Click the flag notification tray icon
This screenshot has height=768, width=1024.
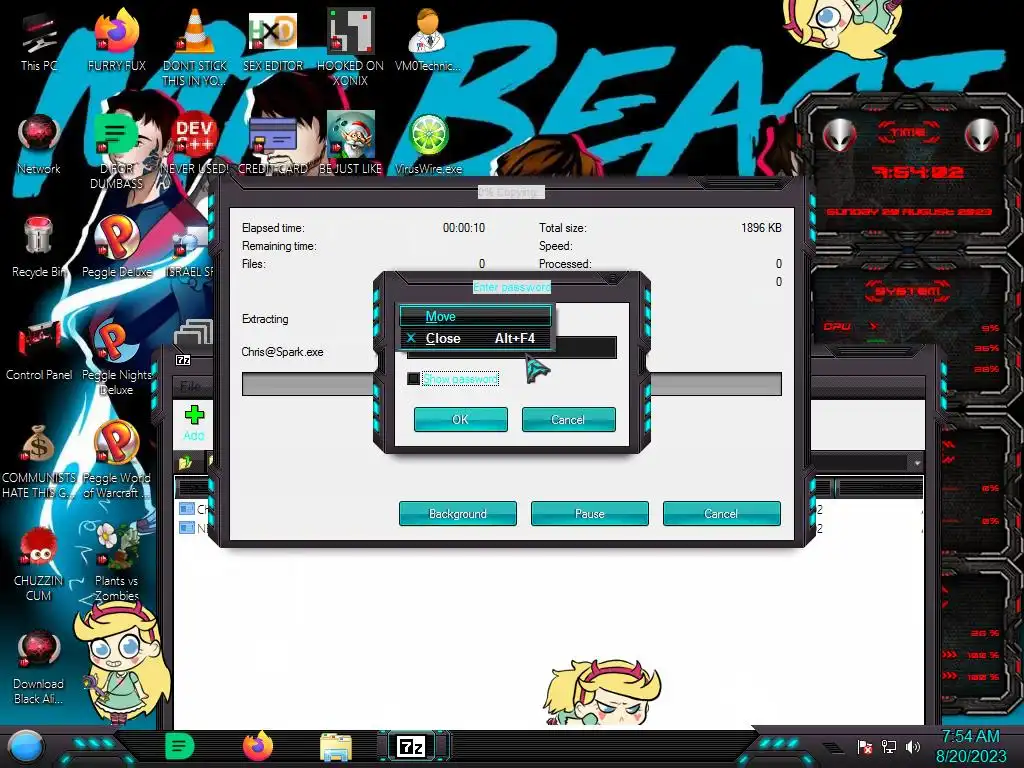tap(865, 747)
